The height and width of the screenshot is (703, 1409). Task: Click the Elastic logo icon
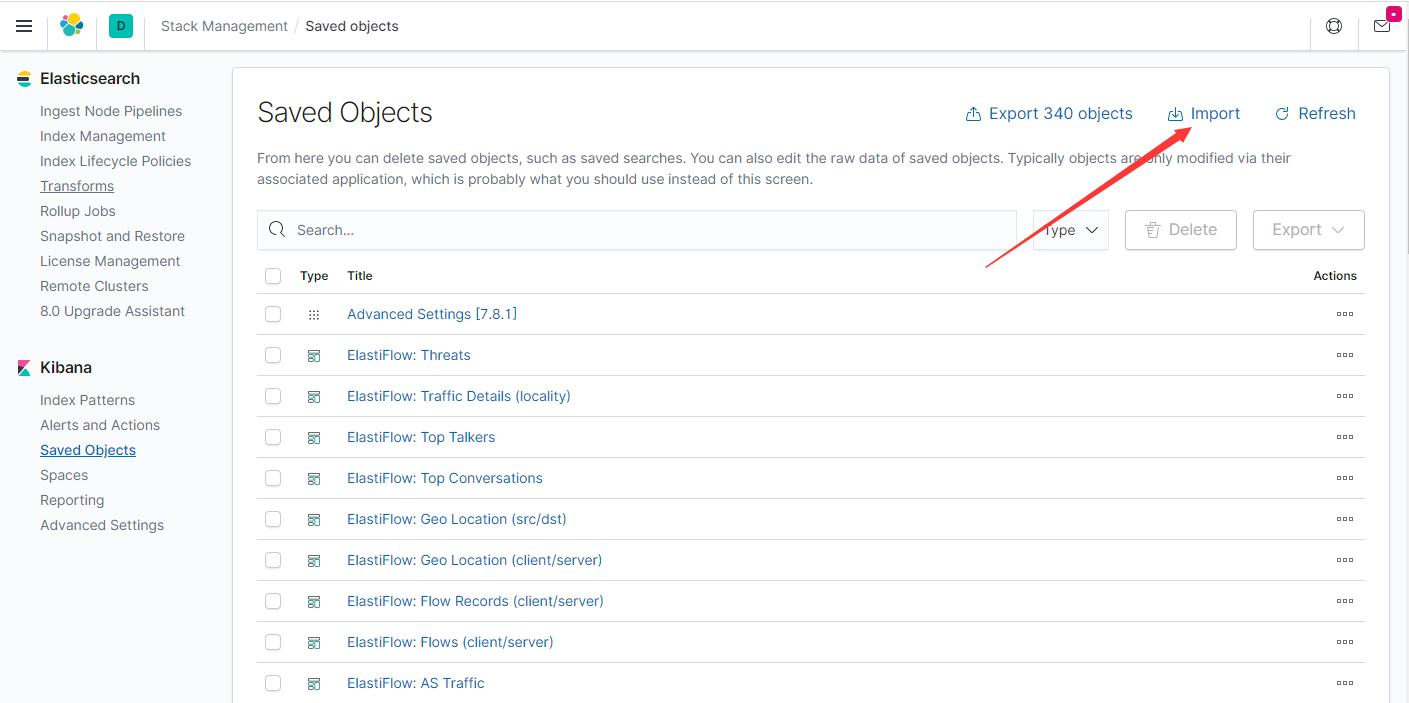tap(72, 26)
